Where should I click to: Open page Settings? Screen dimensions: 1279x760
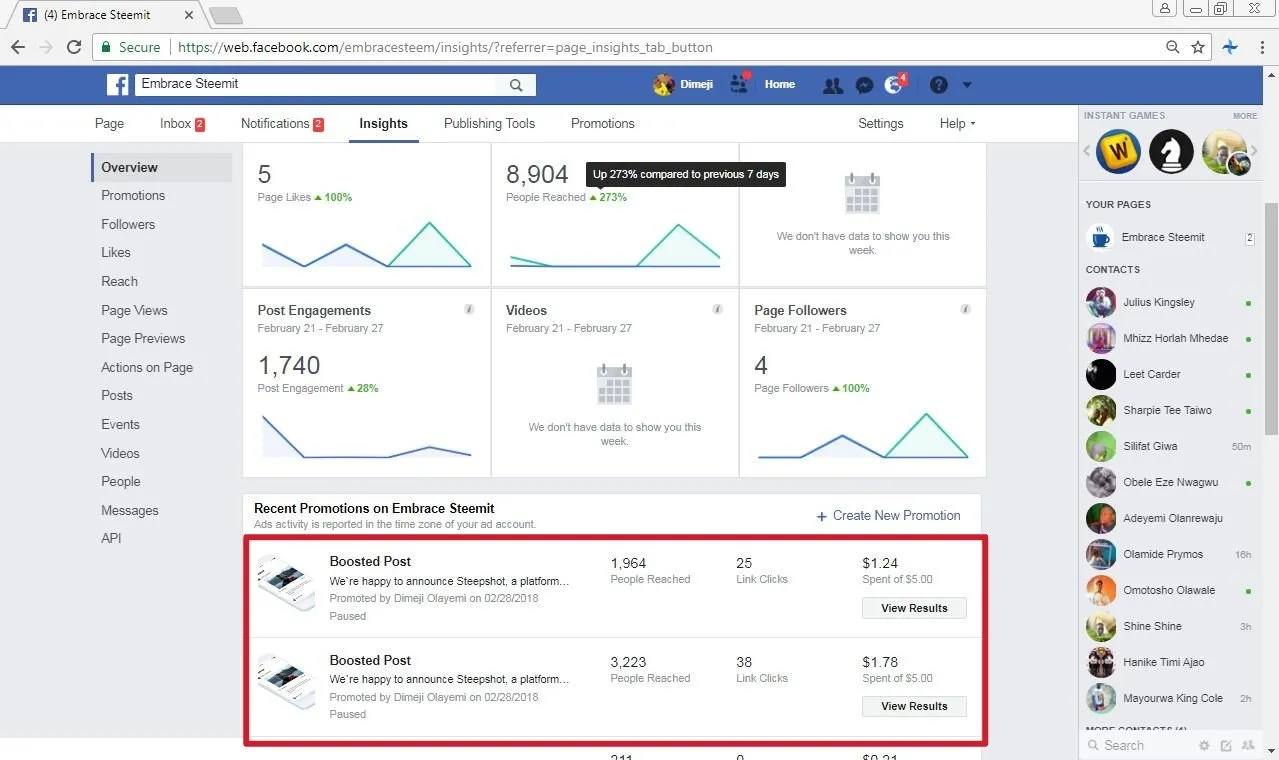pyautogui.click(x=880, y=124)
